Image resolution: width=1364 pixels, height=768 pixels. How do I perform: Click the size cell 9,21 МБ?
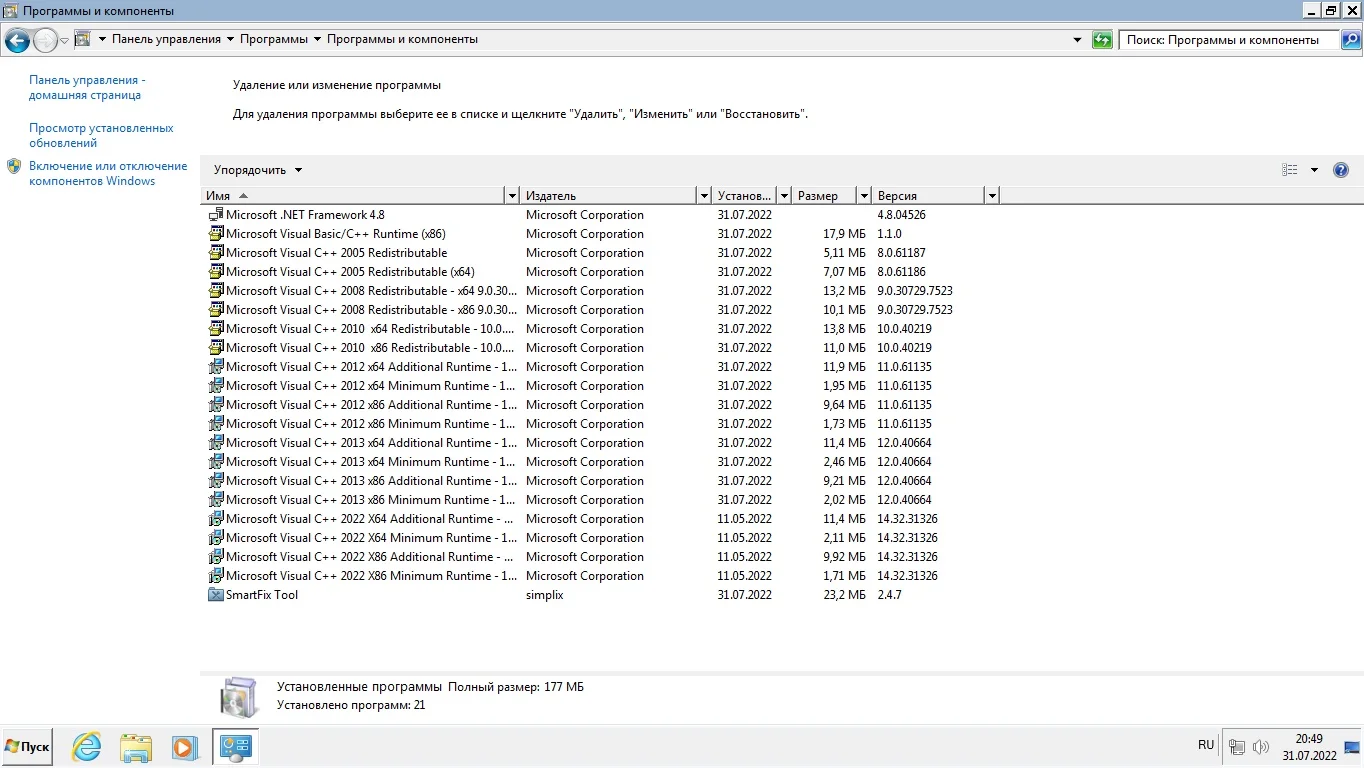pyautogui.click(x=843, y=481)
